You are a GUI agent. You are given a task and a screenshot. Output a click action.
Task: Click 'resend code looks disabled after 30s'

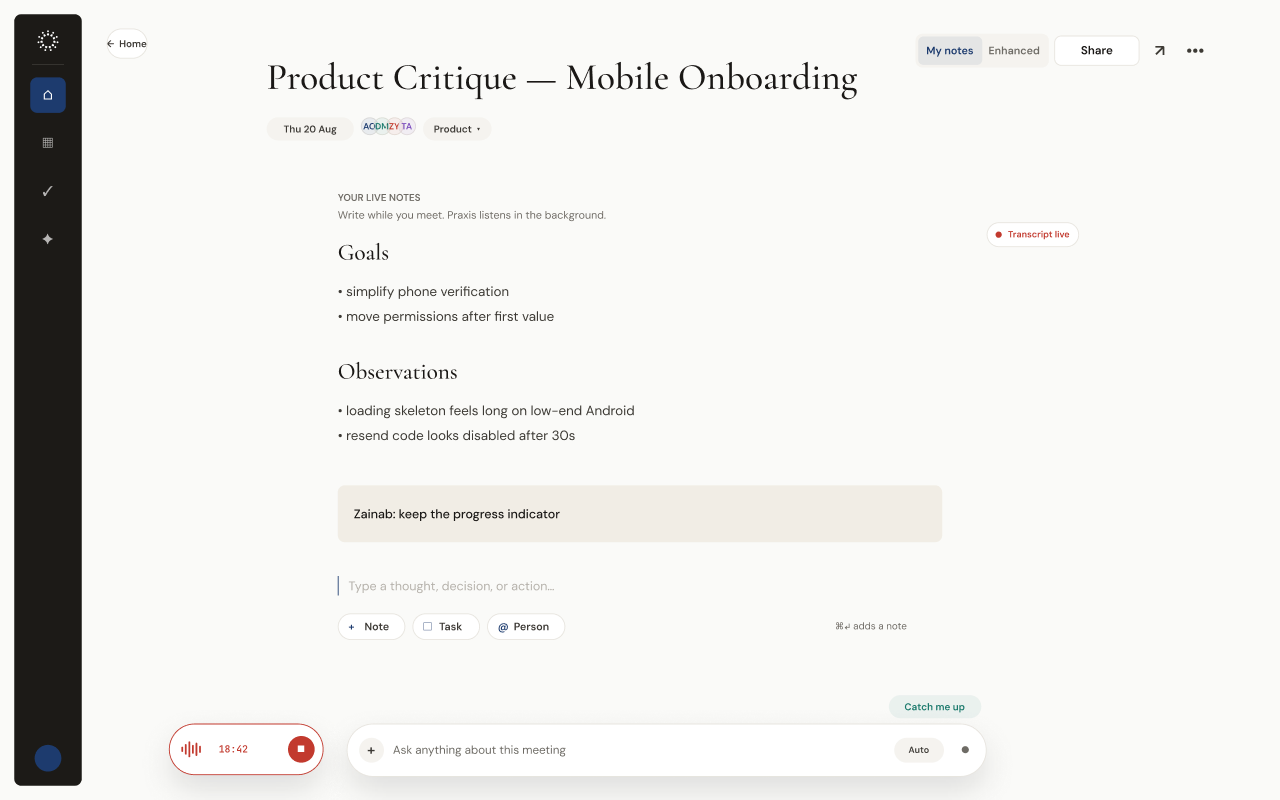(456, 436)
